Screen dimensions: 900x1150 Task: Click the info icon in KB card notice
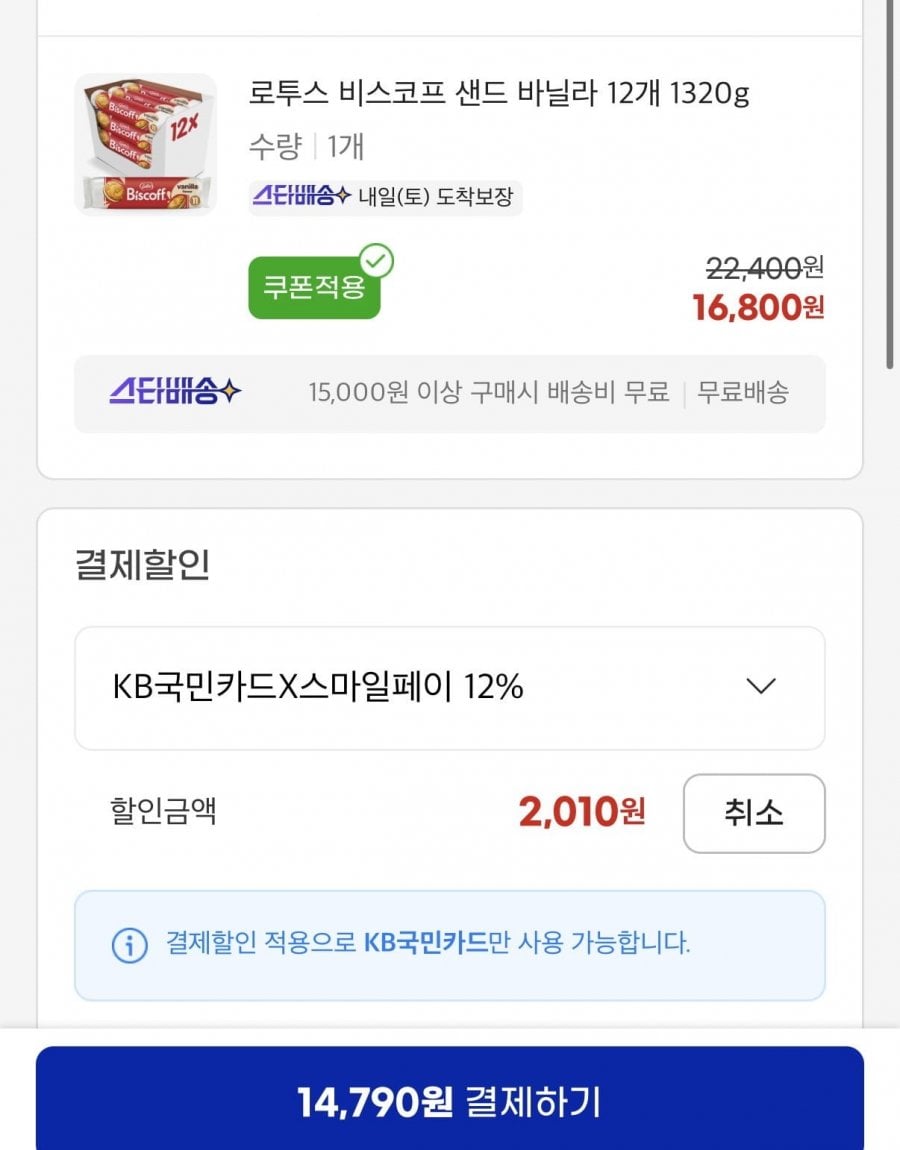pyautogui.click(x=130, y=945)
